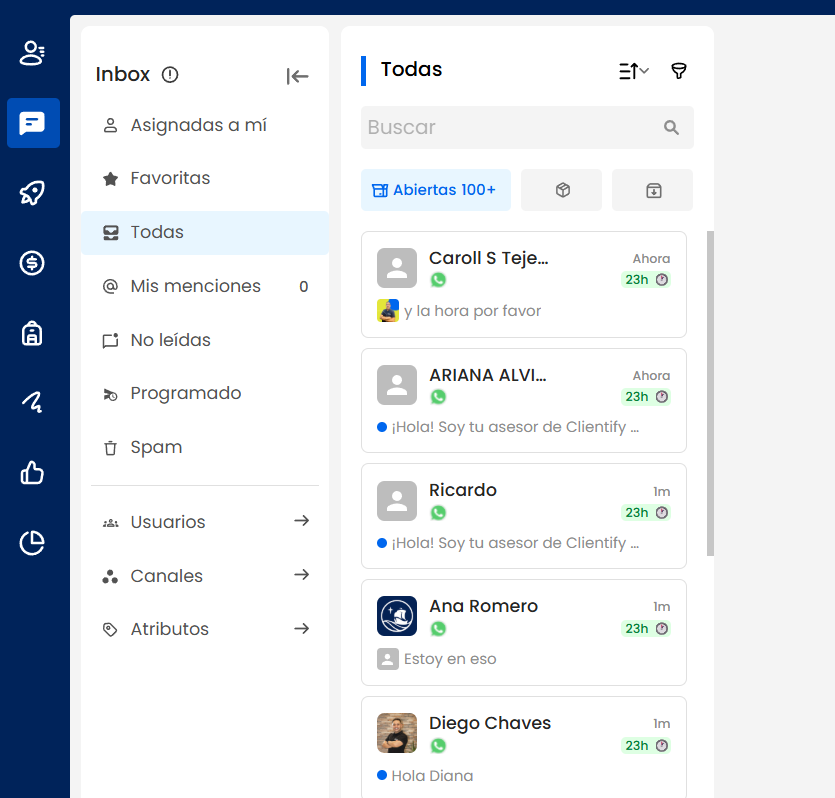Screen dimensions: 835x798
Task: Click the Mis menciones count 0
Action: [304, 286]
